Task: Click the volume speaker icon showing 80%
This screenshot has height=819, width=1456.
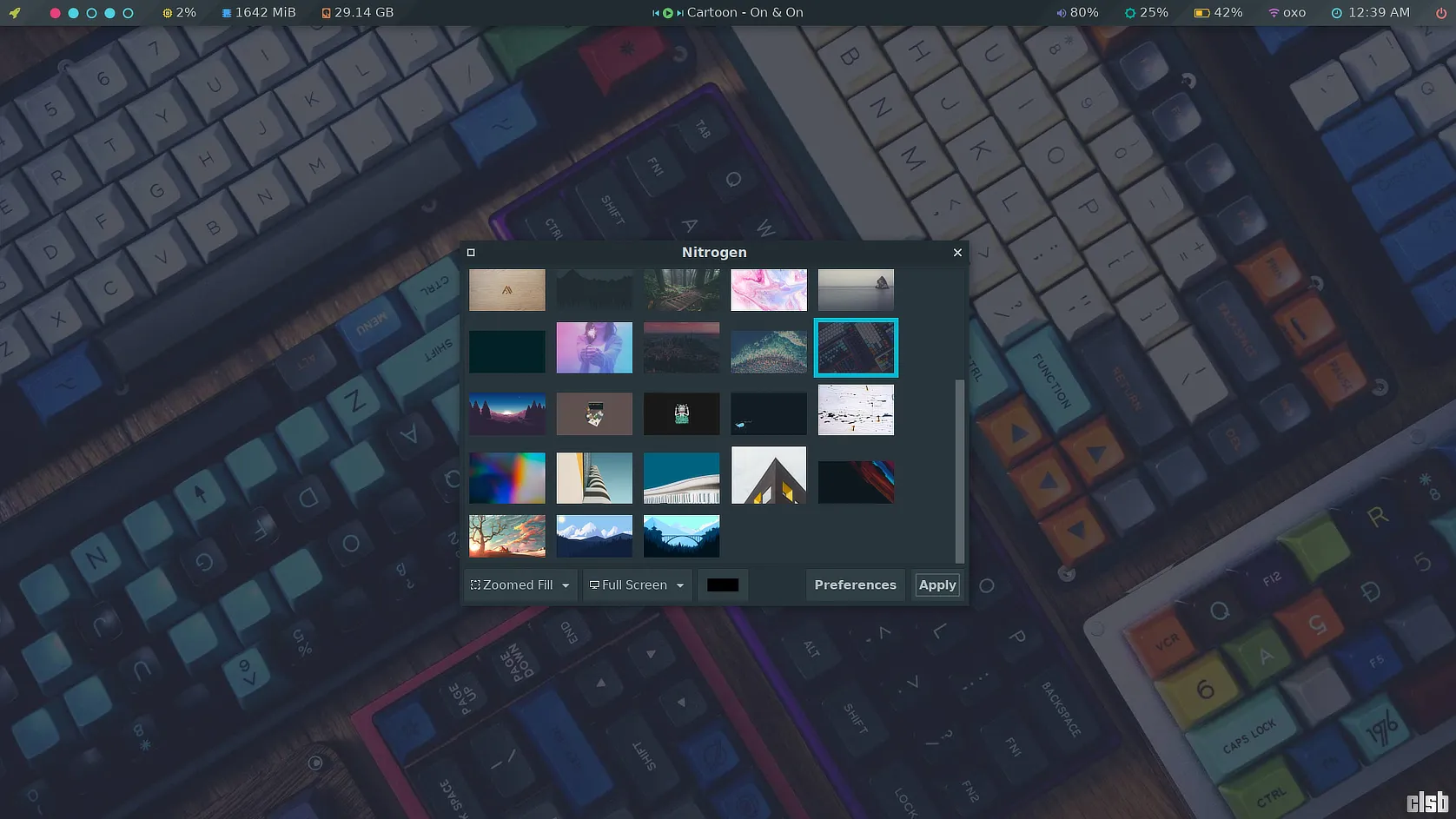Action: 1061,13
